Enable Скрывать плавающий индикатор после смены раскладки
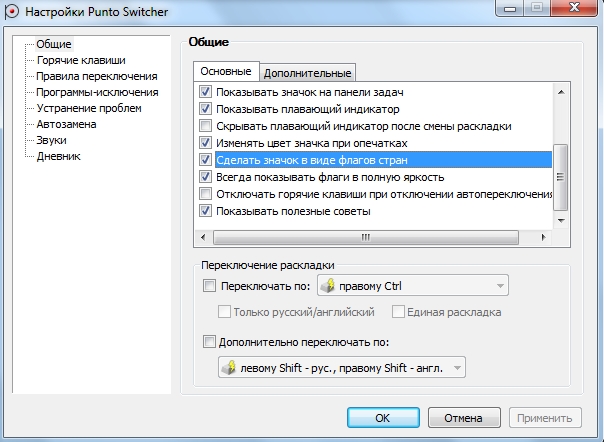Image resolution: width=604 pixels, height=442 pixels. tap(205, 126)
